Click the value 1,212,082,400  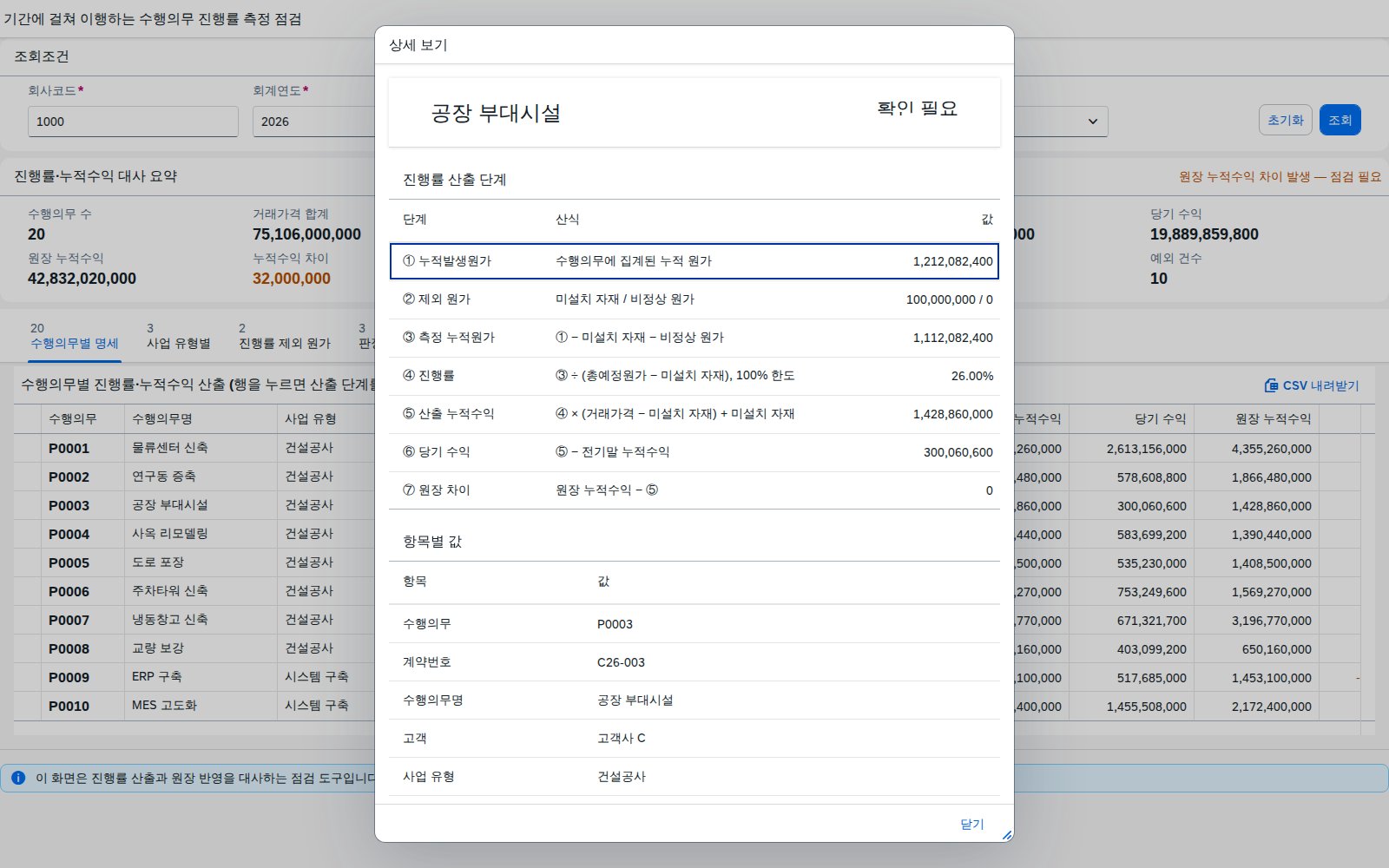(x=952, y=261)
